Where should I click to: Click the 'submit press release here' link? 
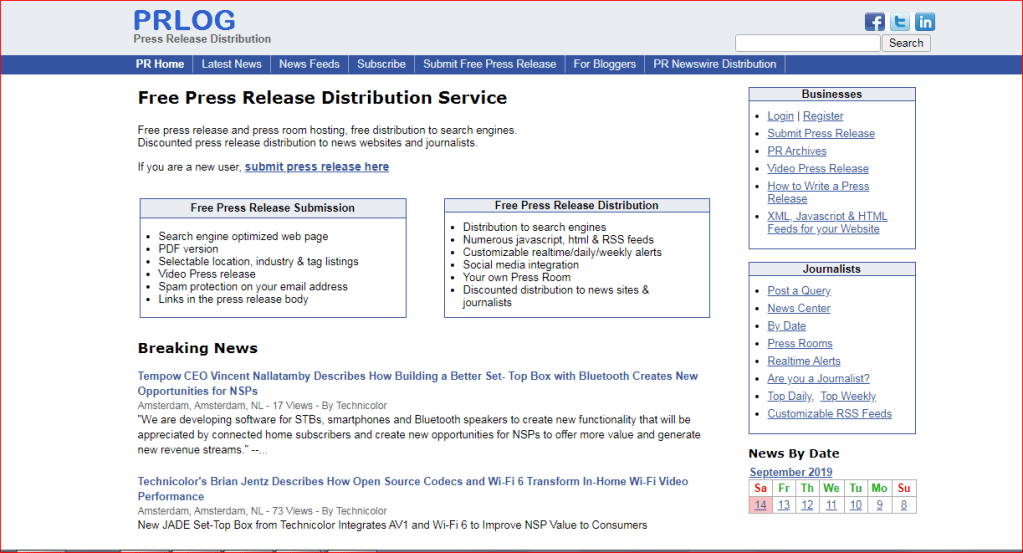tap(317, 167)
